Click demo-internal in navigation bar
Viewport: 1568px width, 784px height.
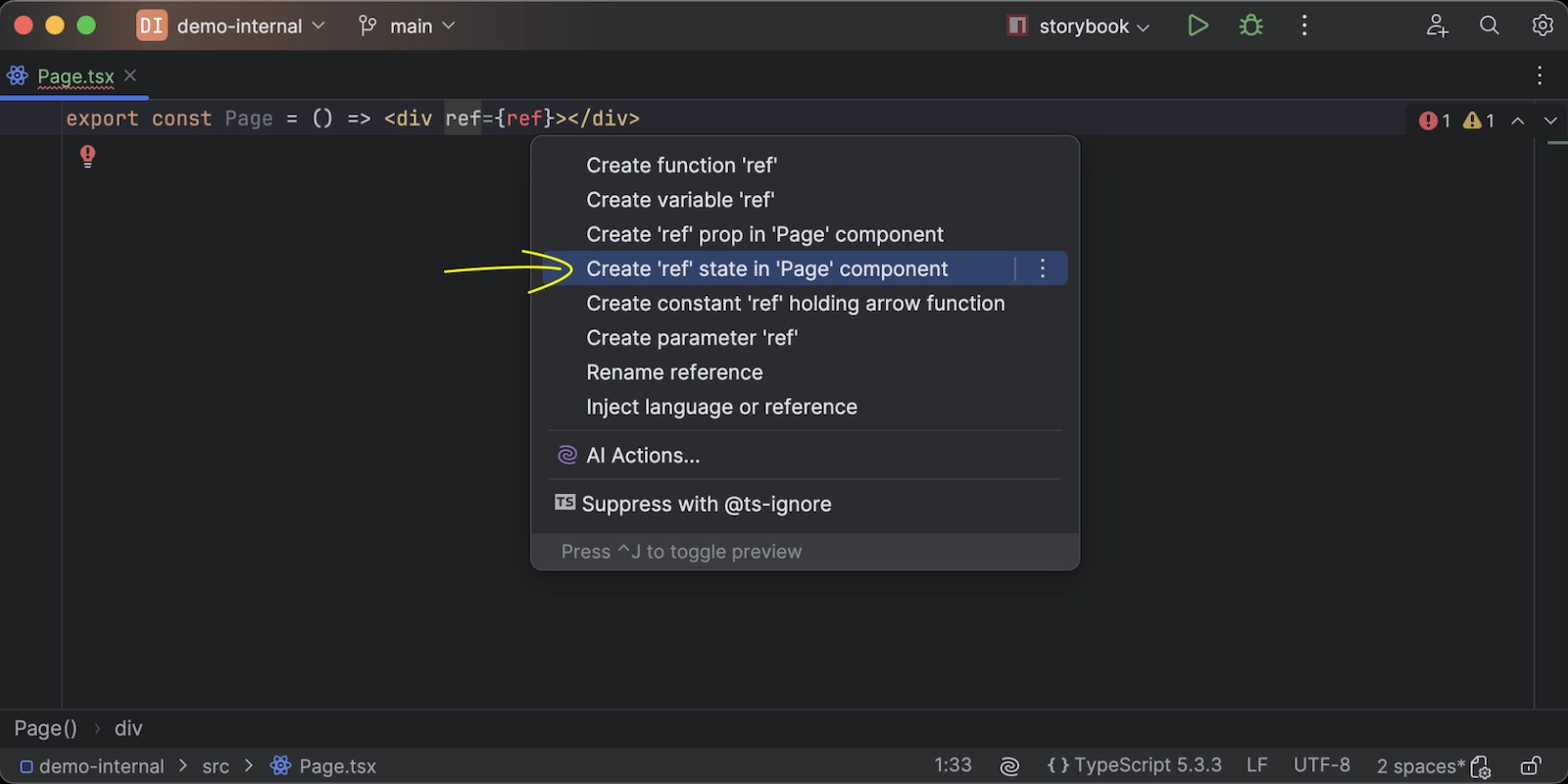92,766
